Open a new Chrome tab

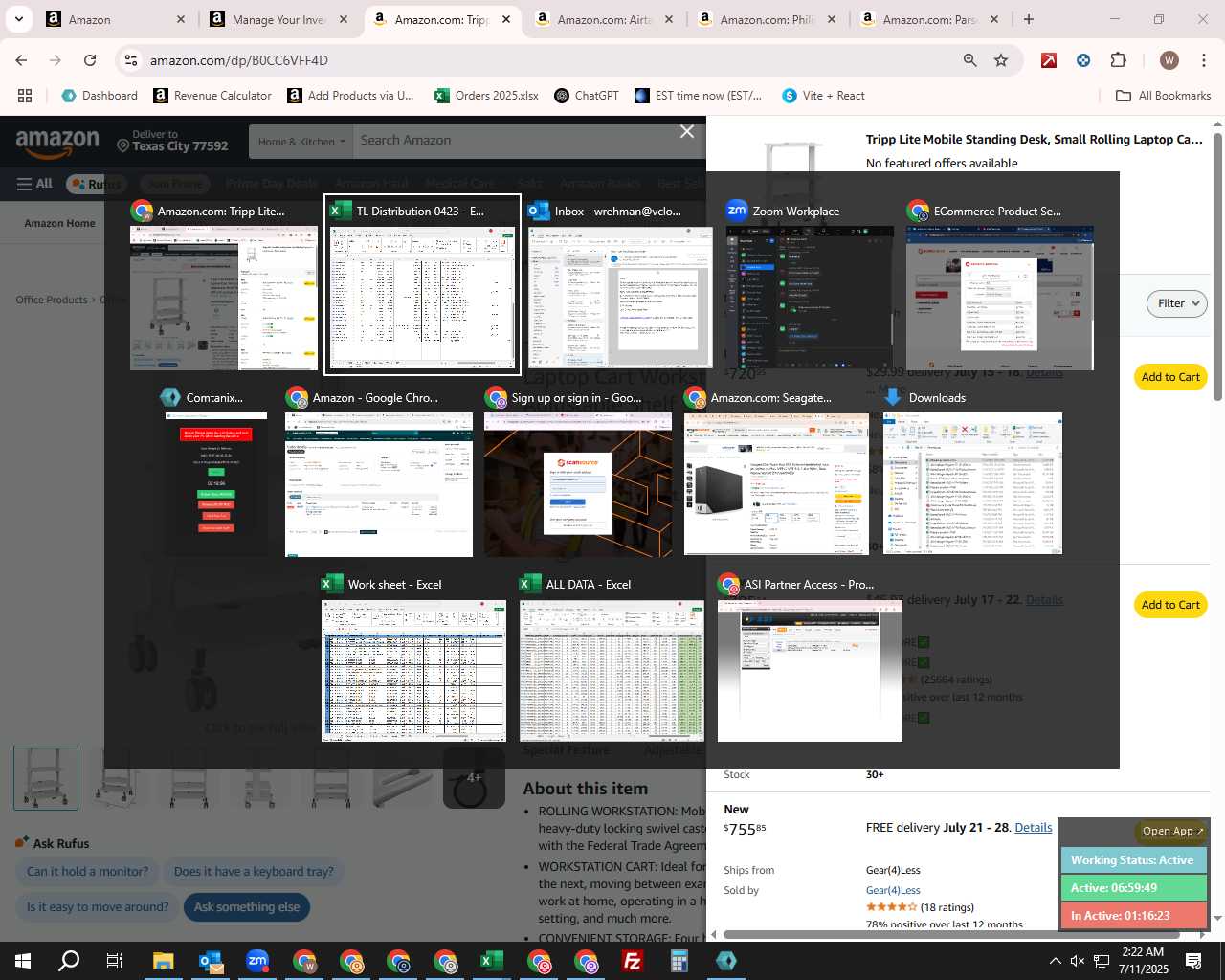pos(1029,19)
